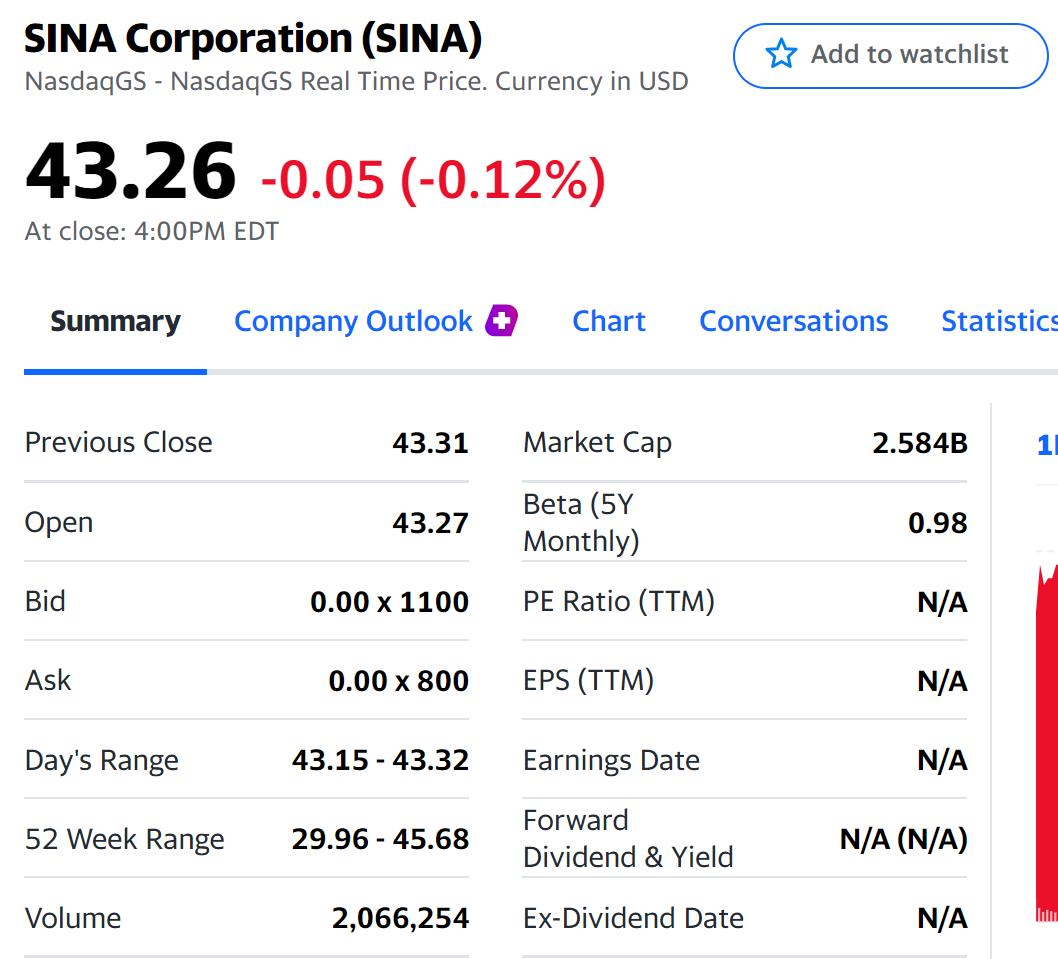Click the Bid value 0.00 x 1100

pyautogui.click(x=389, y=602)
